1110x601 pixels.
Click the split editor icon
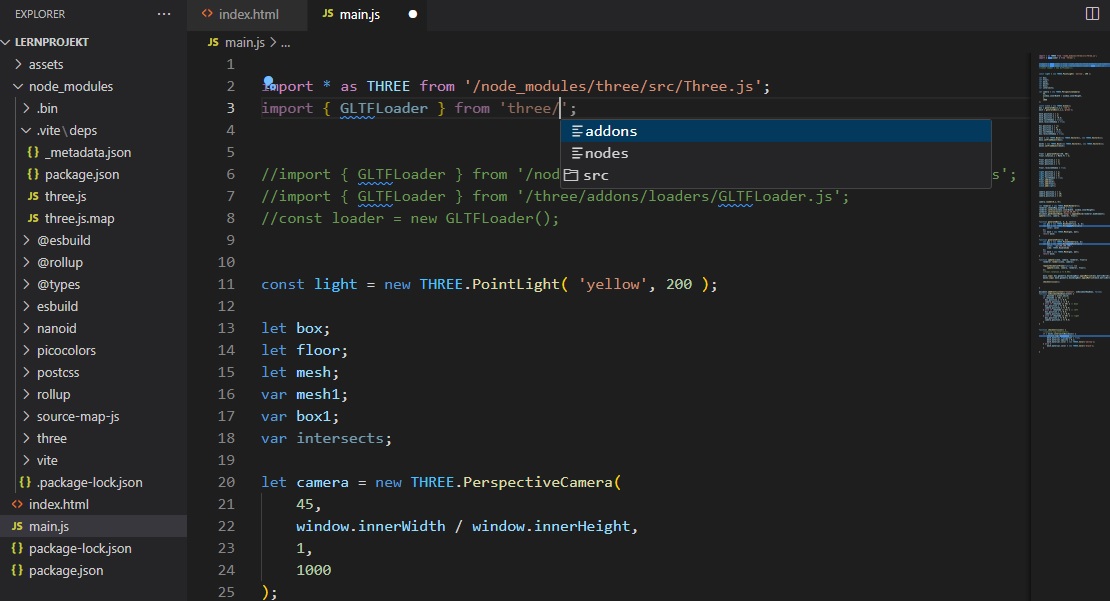click(x=1092, y=14)
